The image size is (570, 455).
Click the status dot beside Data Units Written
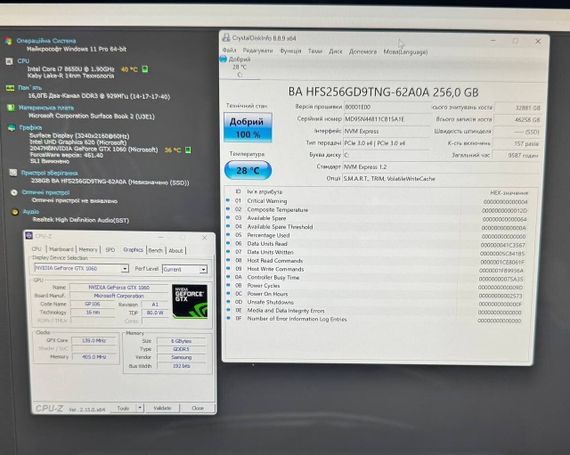tap(228, 251)
